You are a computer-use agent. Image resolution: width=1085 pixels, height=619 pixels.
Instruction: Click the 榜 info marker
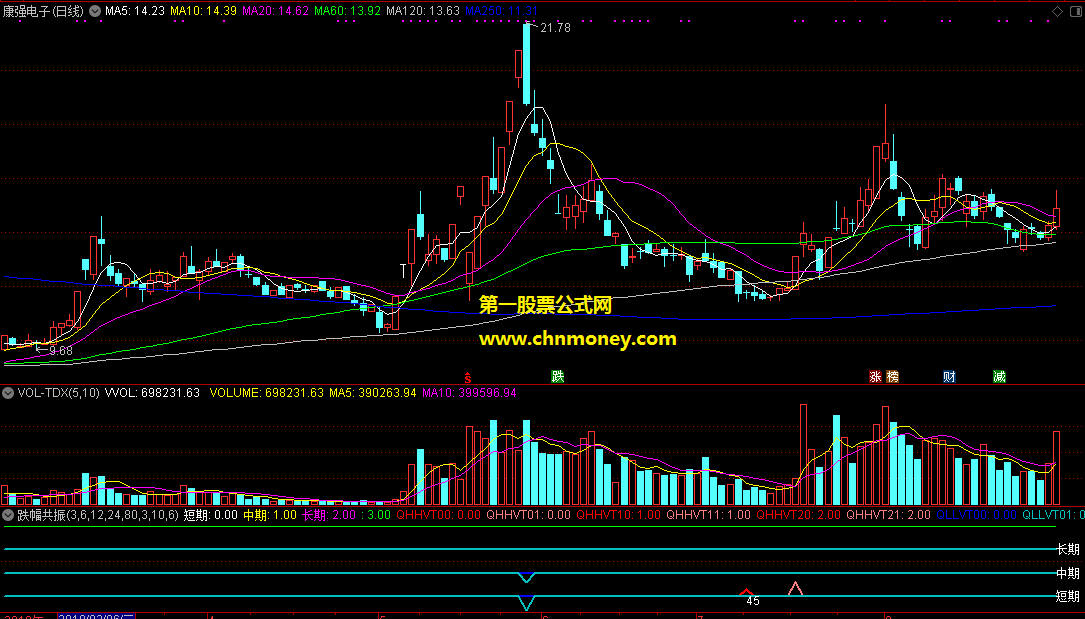point(893,376)
